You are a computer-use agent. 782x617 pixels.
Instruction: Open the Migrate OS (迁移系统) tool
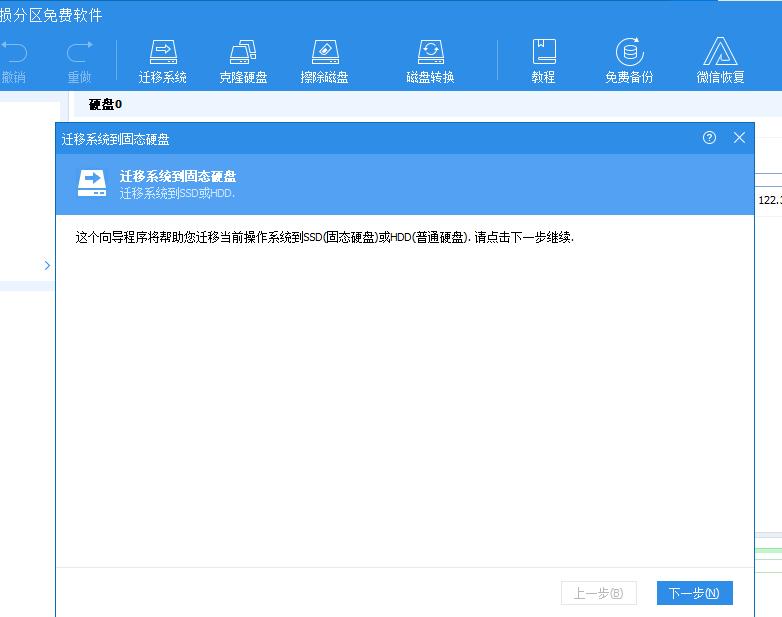point(163,62)
